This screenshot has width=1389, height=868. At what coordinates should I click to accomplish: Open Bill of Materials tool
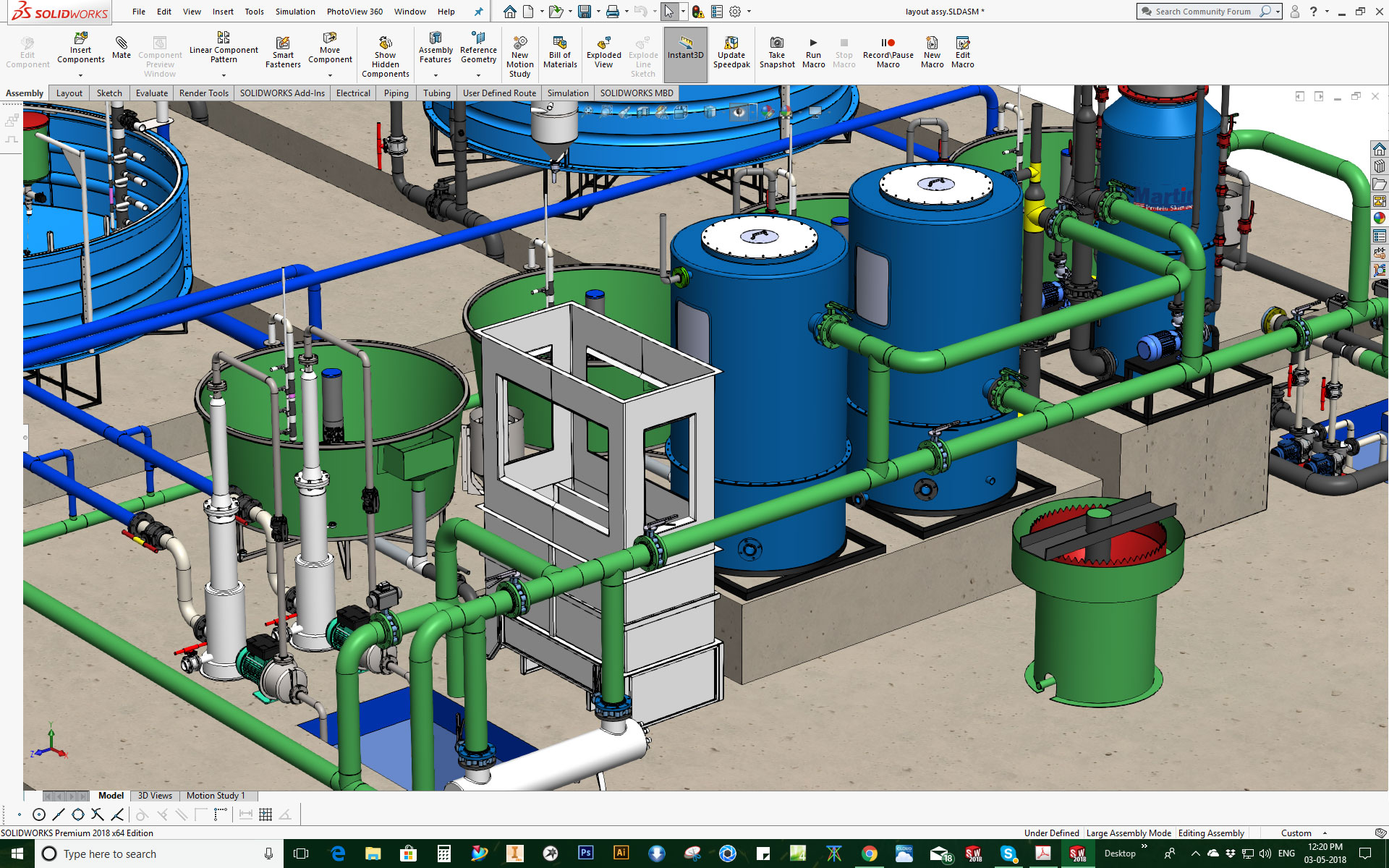click(x=560, y=53)
